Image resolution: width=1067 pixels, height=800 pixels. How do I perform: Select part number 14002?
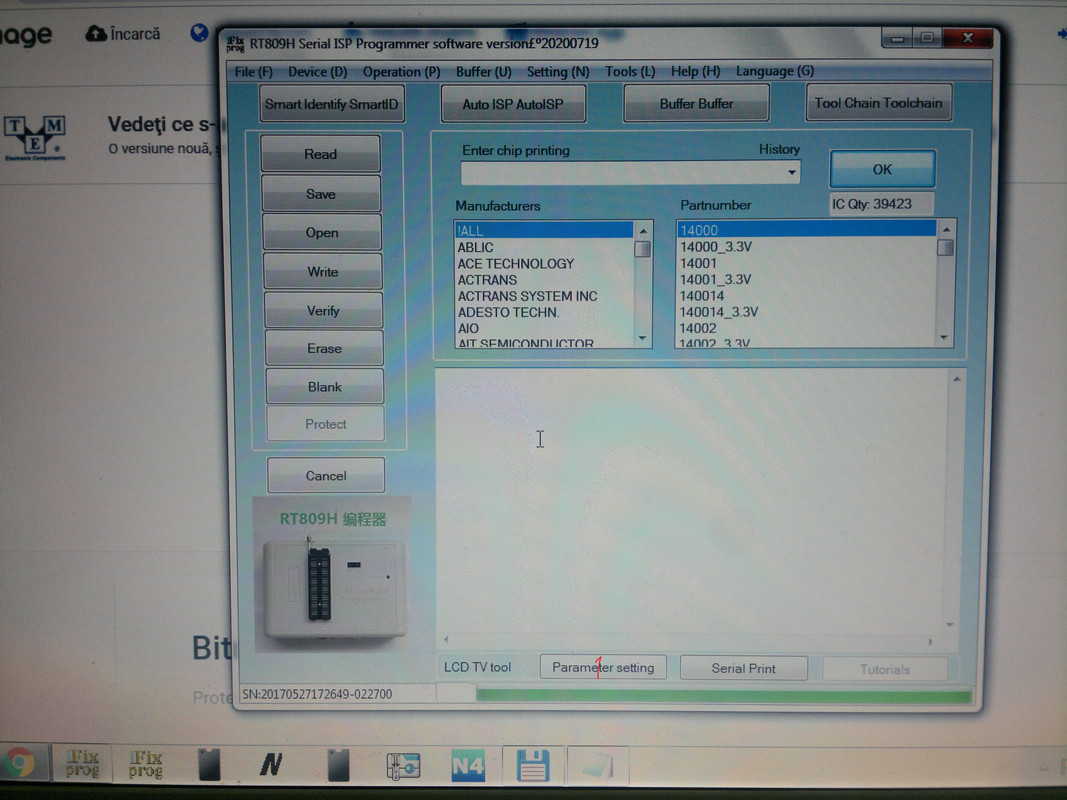point(806,328)
